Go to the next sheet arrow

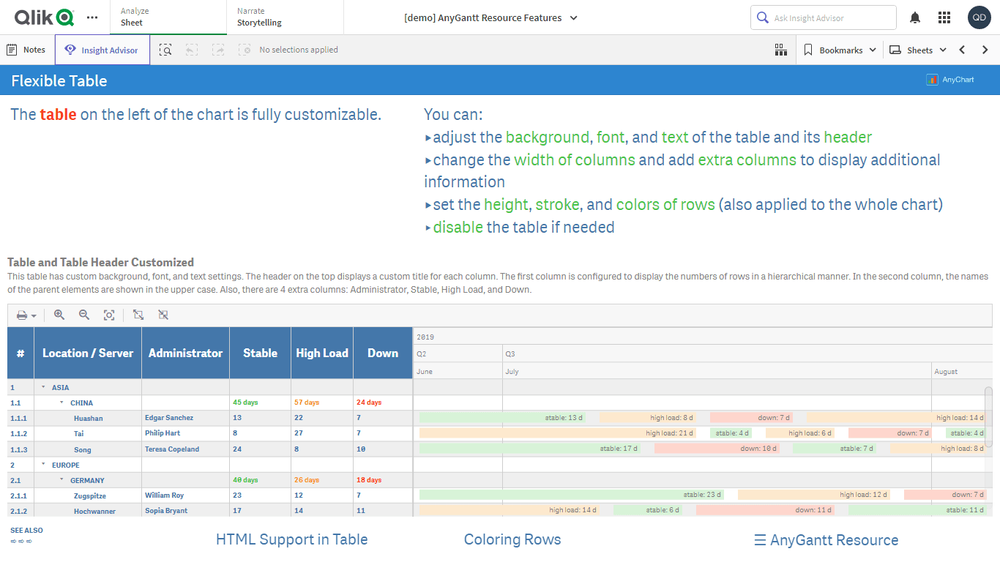[985, 50]
